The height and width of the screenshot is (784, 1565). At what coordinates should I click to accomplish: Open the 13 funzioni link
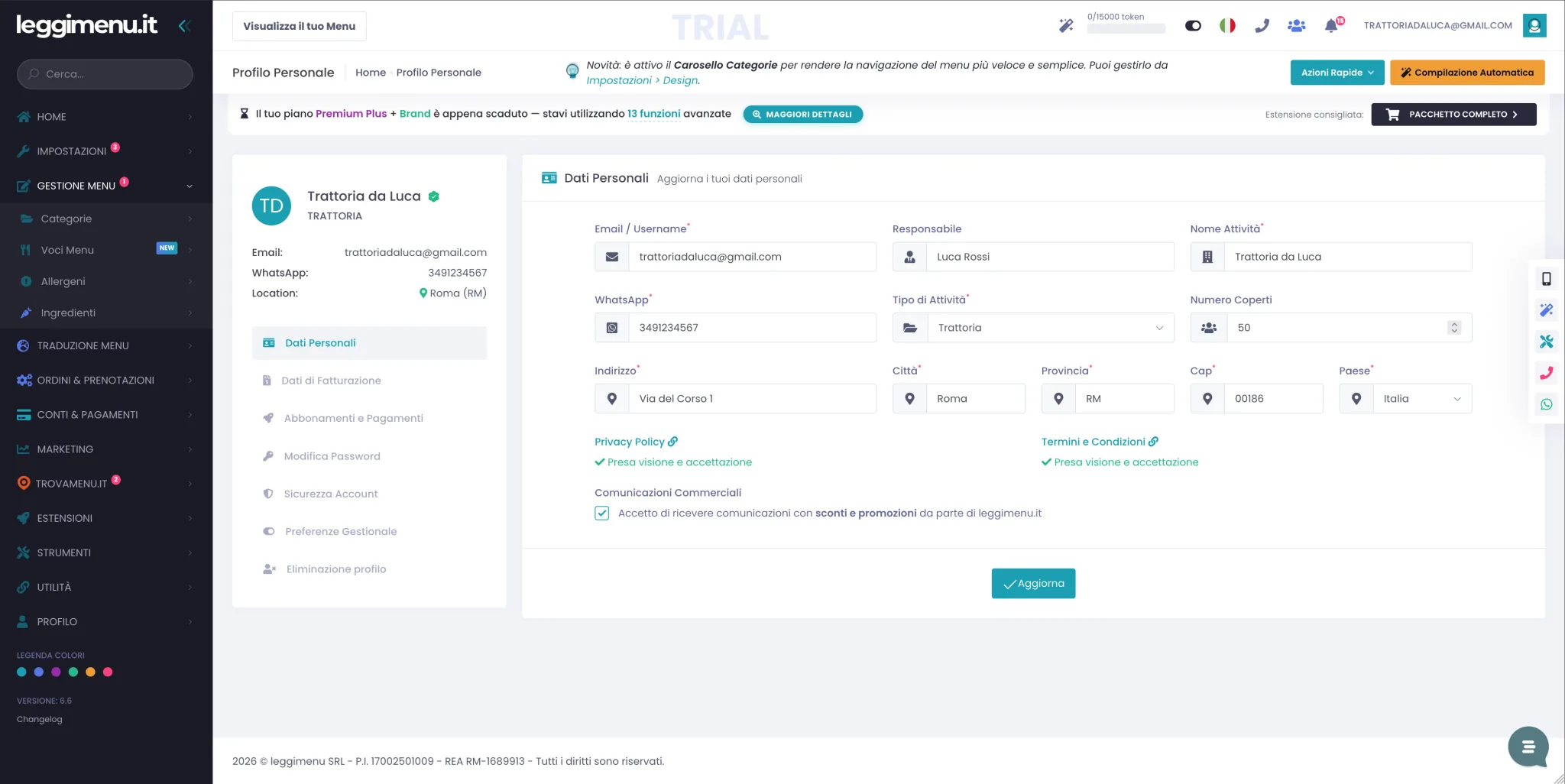coord(654,114)
